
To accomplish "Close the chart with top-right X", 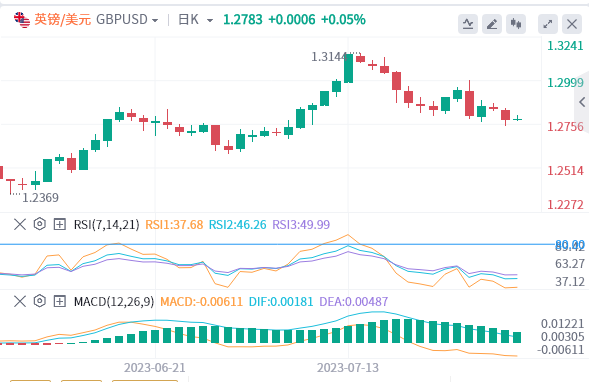I will click(572, 24).
